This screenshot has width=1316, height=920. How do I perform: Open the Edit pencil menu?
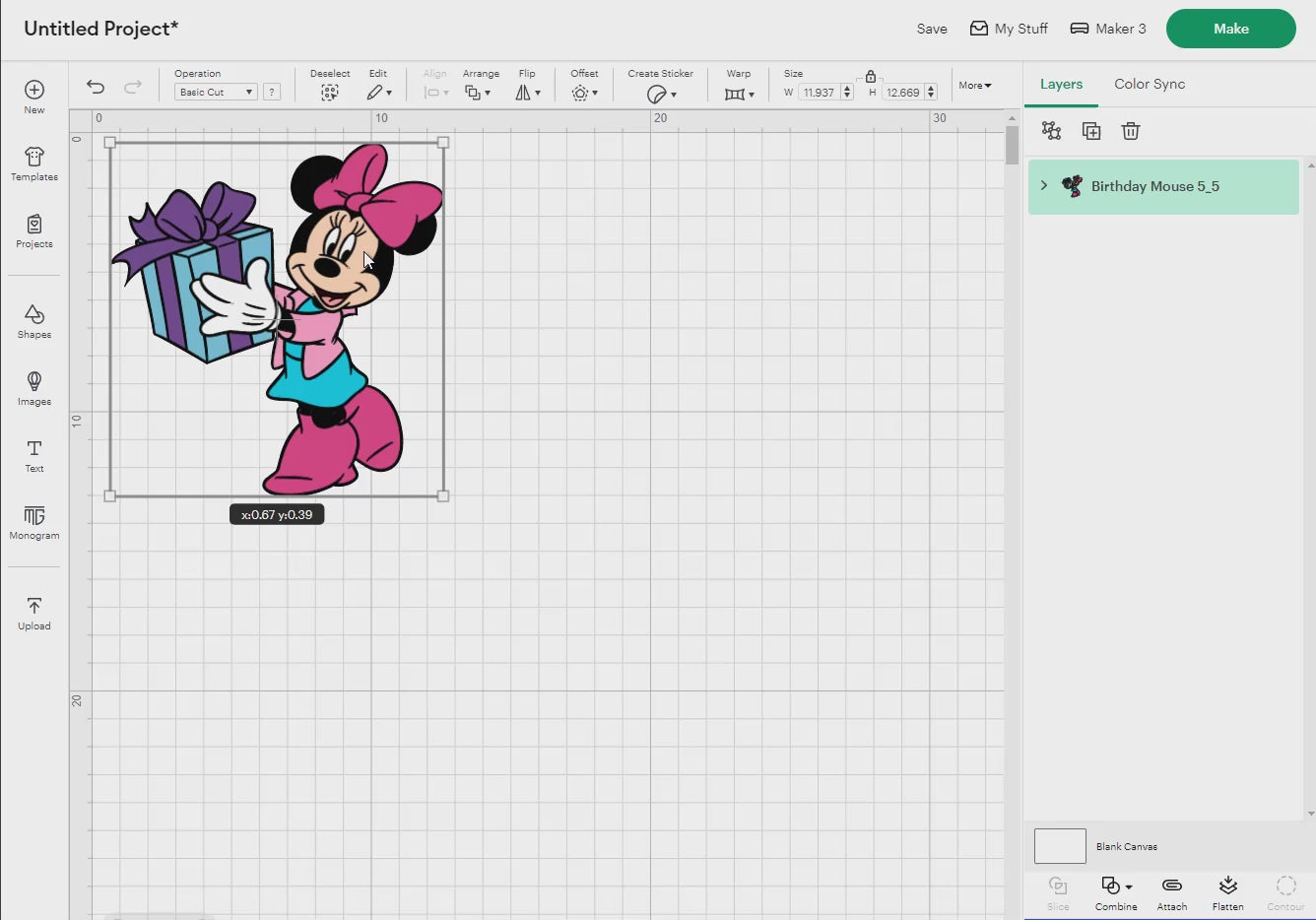pyautogui.click(x=379, y=93)
